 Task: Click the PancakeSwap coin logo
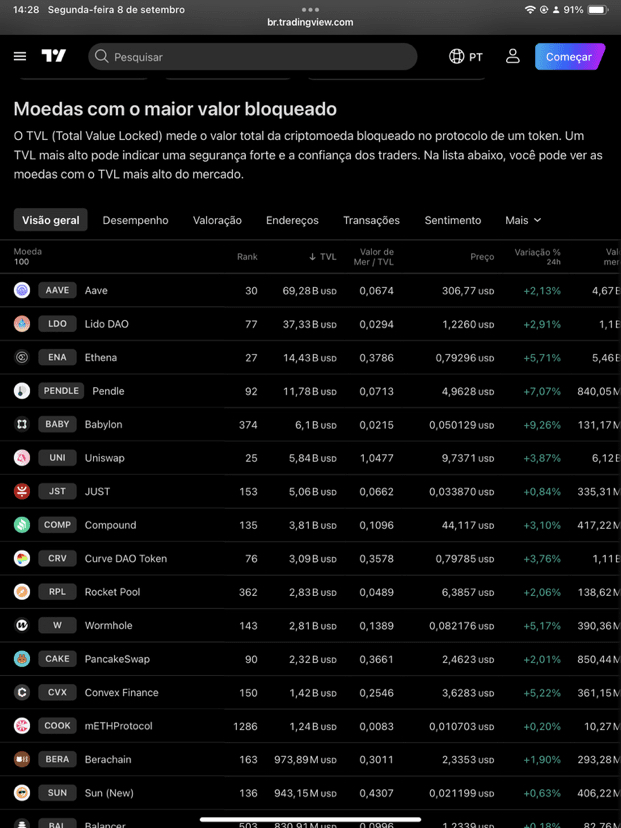[x=22, y=658]
